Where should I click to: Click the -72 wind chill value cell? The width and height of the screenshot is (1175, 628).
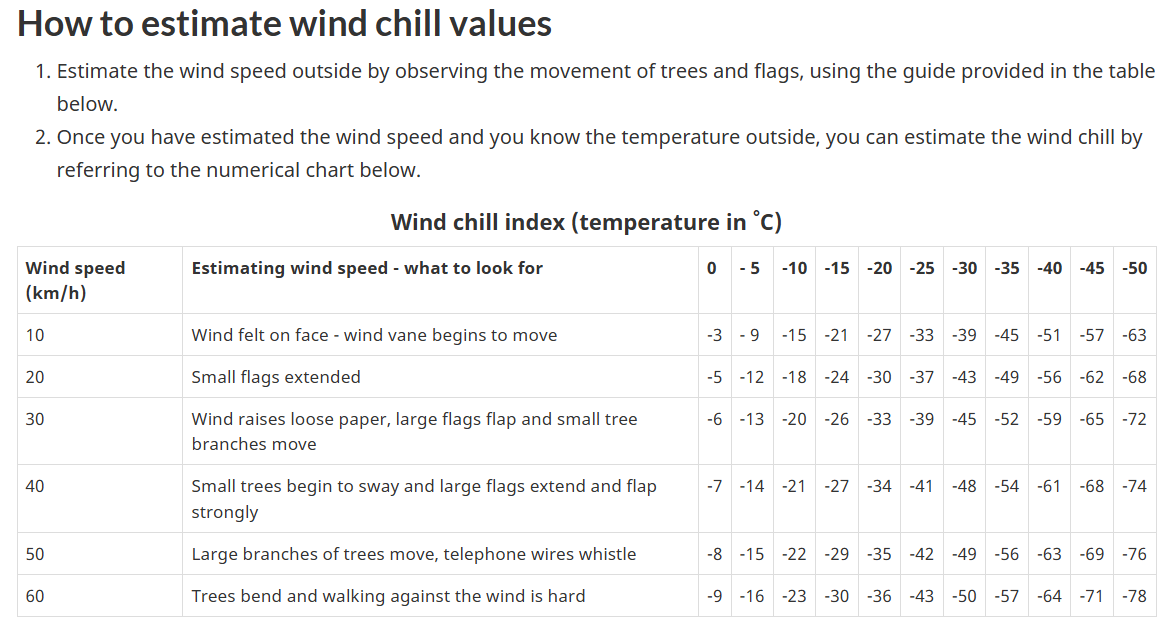(x=1134, y=419)
